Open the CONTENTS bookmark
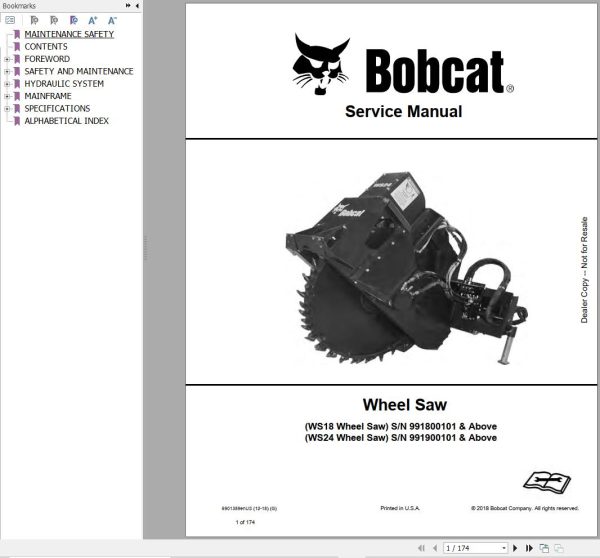This screenshot has width=600, height=558. pos(46,47)
